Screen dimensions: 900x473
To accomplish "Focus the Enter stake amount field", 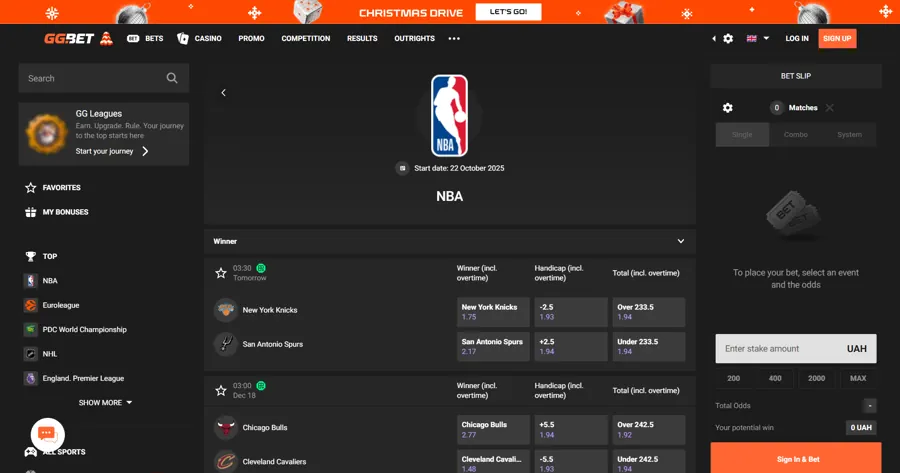I will [796, 348].
